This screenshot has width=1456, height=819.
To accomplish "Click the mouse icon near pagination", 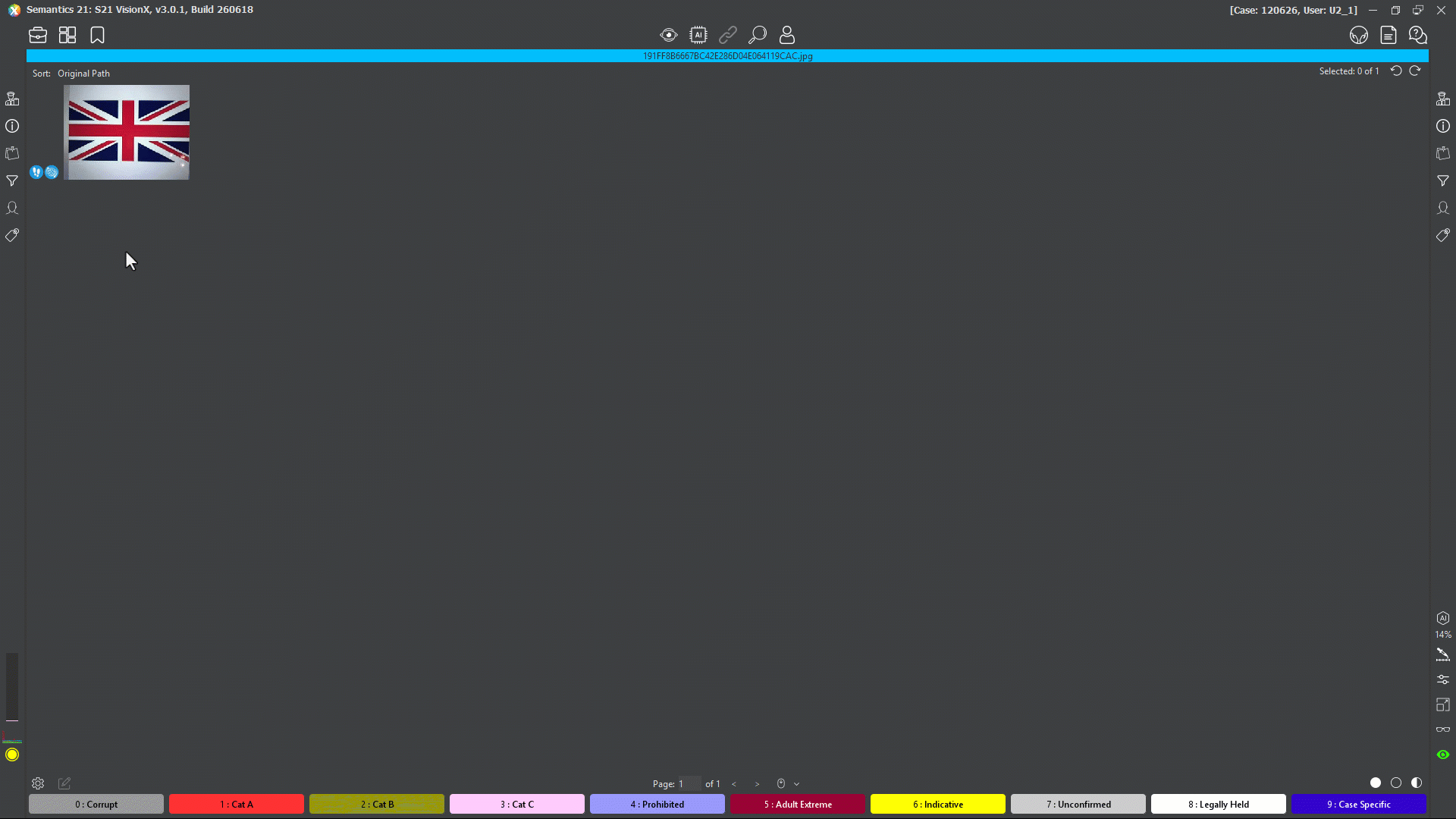I will point(781,783).
